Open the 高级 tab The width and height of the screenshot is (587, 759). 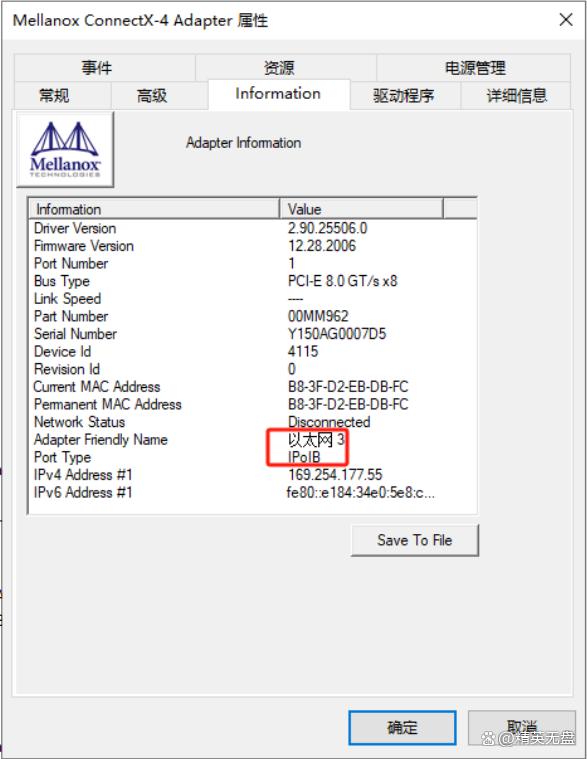[160, 95]
